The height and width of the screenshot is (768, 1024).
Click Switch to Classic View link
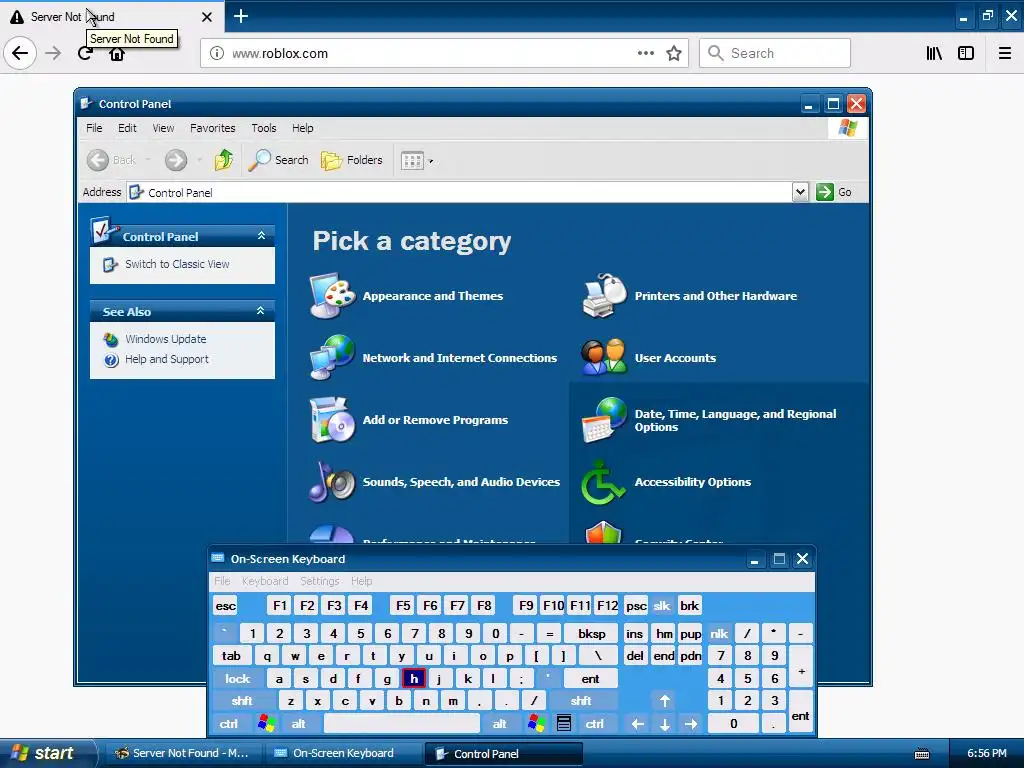pyautogui.click(x=177, y=264)
